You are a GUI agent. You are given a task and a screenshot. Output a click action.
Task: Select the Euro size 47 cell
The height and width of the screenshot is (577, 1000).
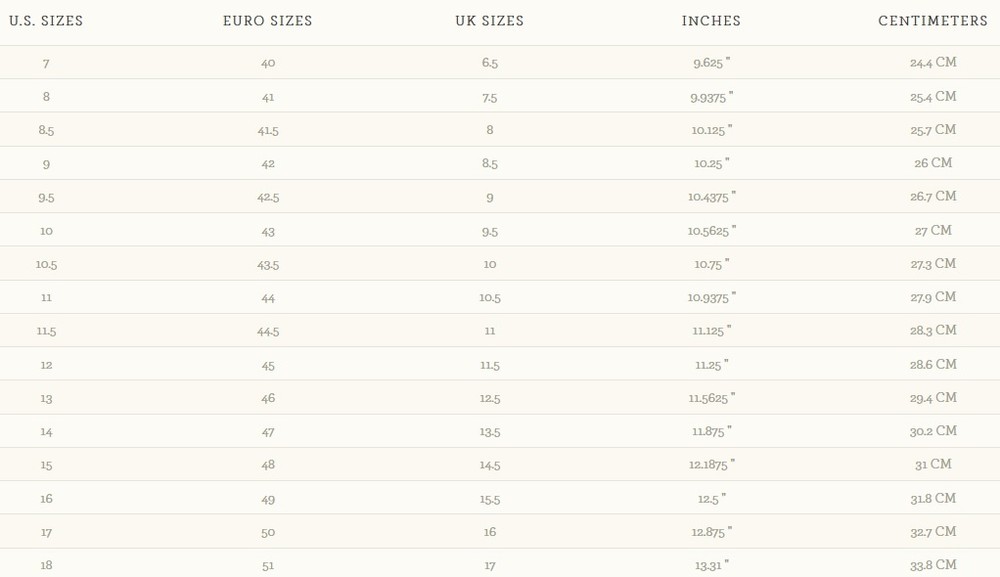[268, 432]
